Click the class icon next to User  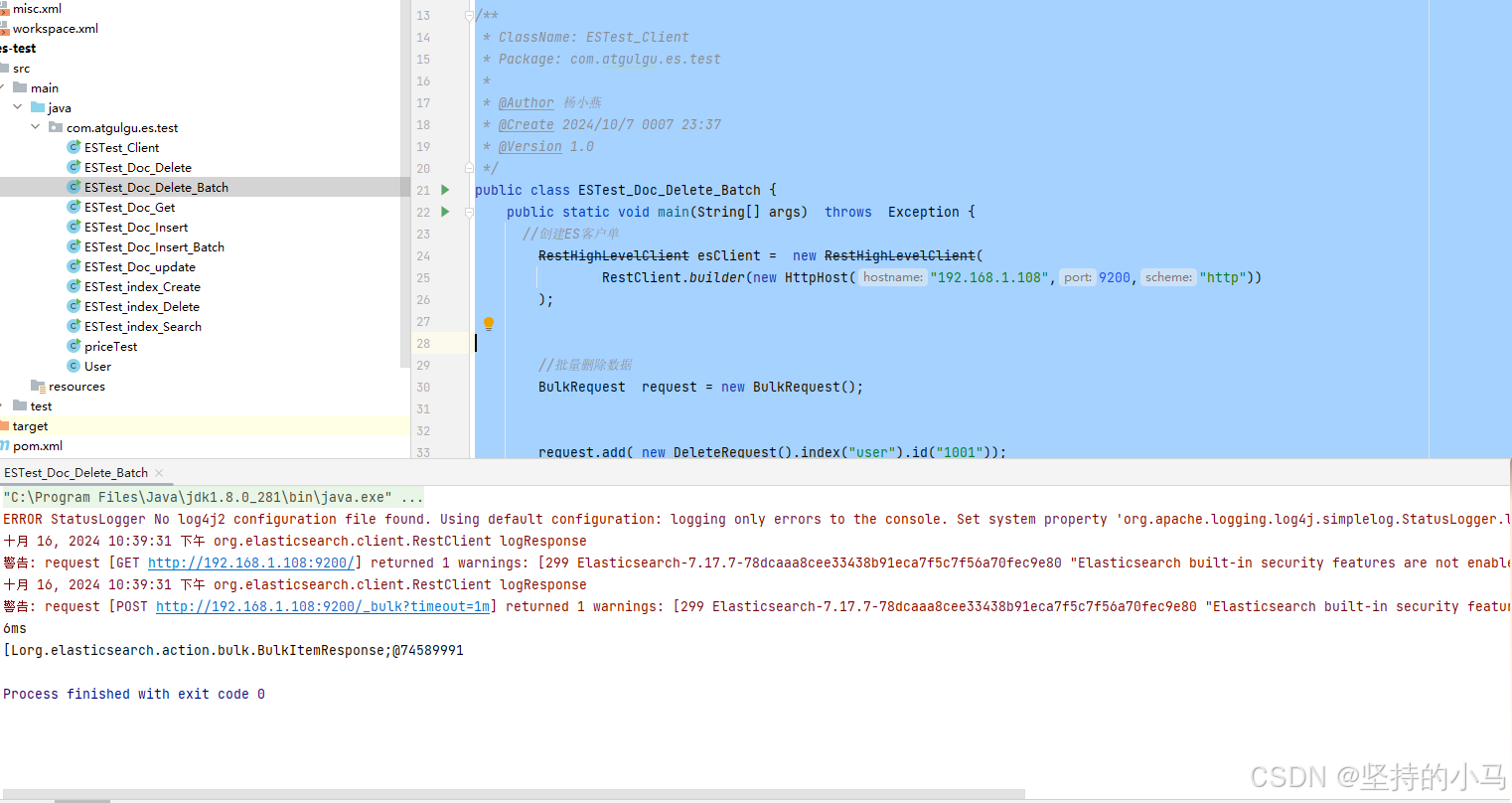[x=74, y=366]
